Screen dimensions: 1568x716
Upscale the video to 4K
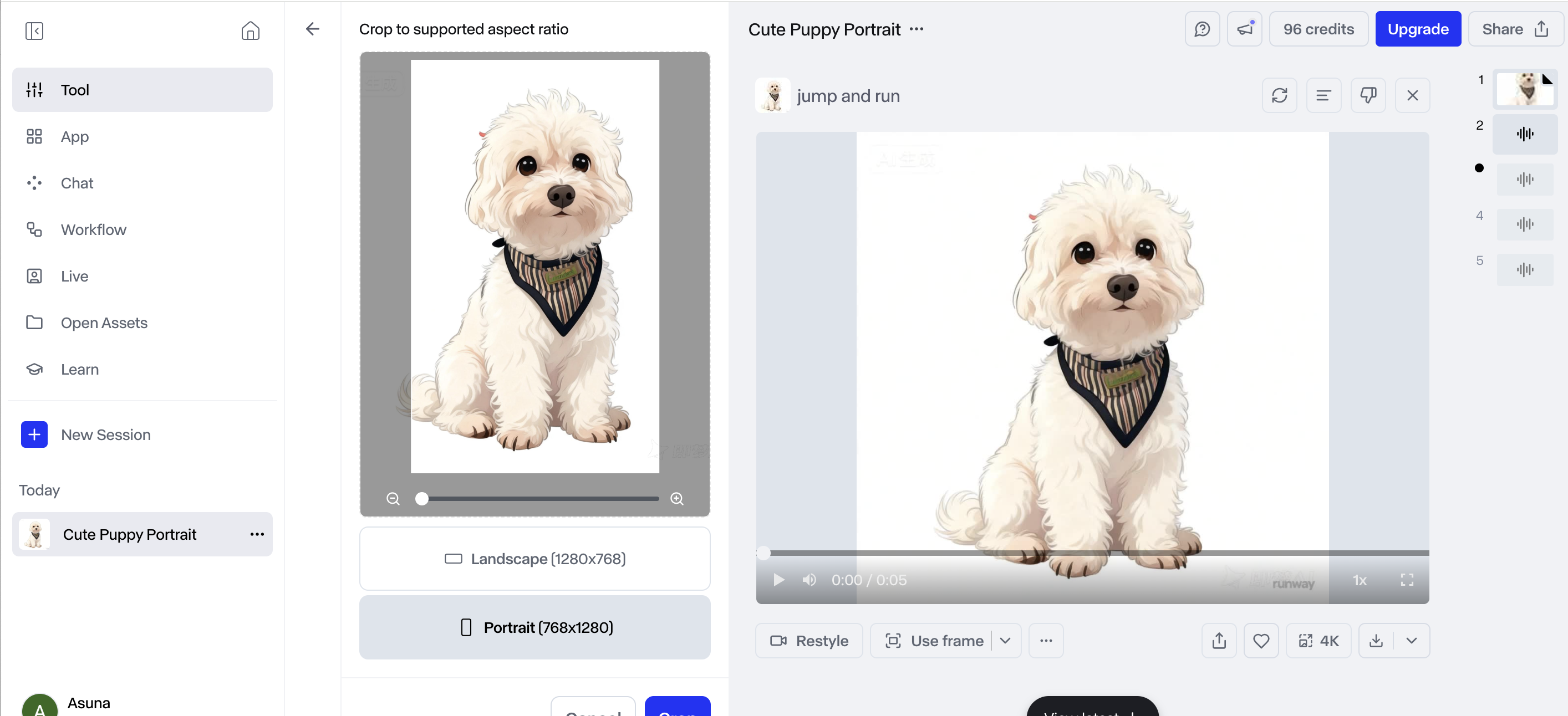[x=1318, y=641]
